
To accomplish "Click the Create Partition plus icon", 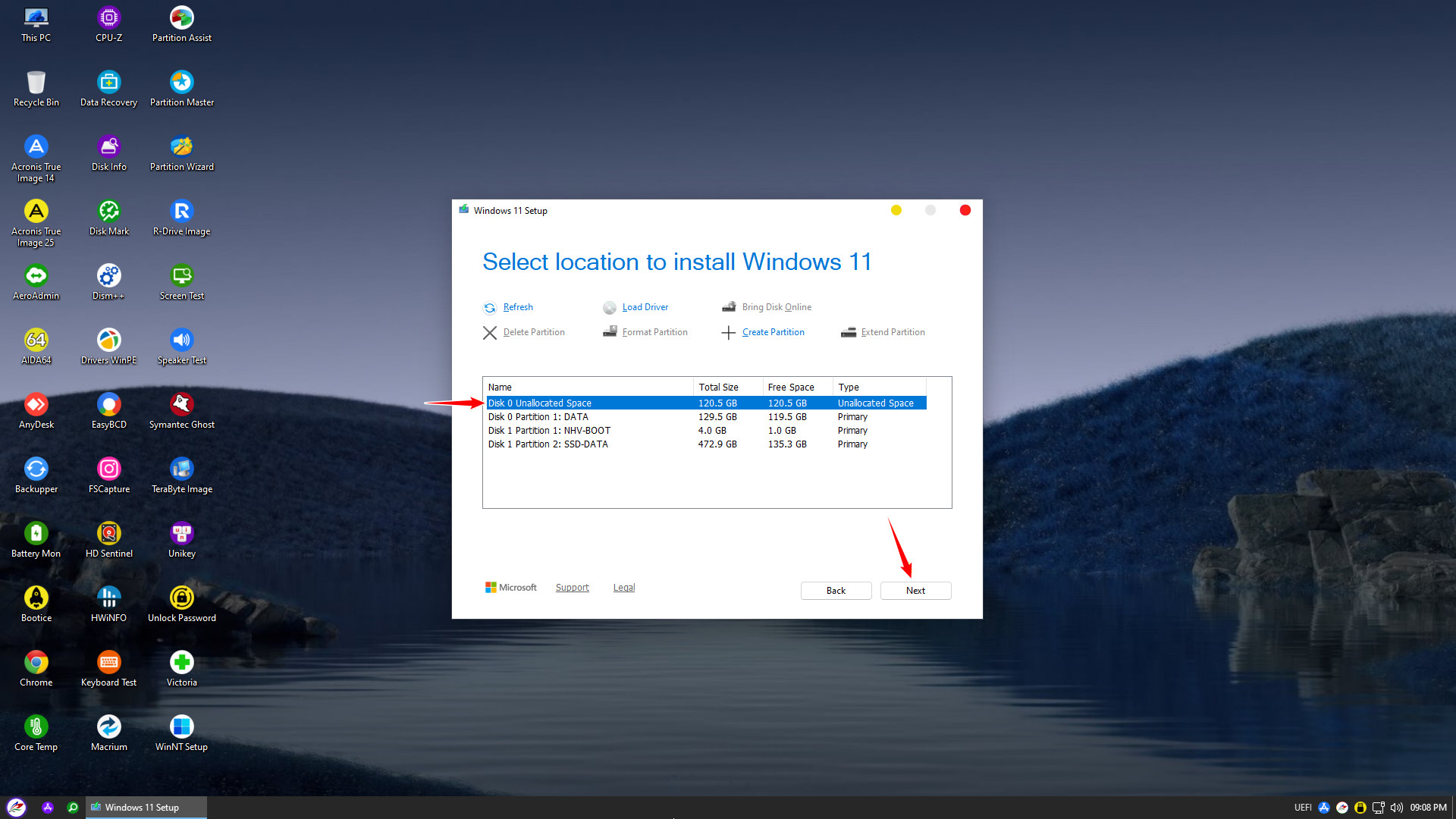I will pos(728,333).
